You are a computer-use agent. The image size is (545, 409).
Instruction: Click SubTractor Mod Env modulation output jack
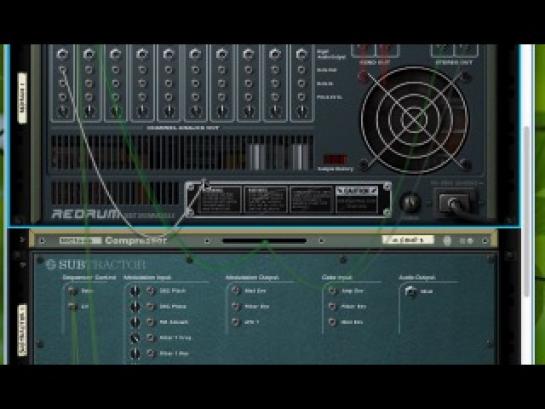(236, 291)
